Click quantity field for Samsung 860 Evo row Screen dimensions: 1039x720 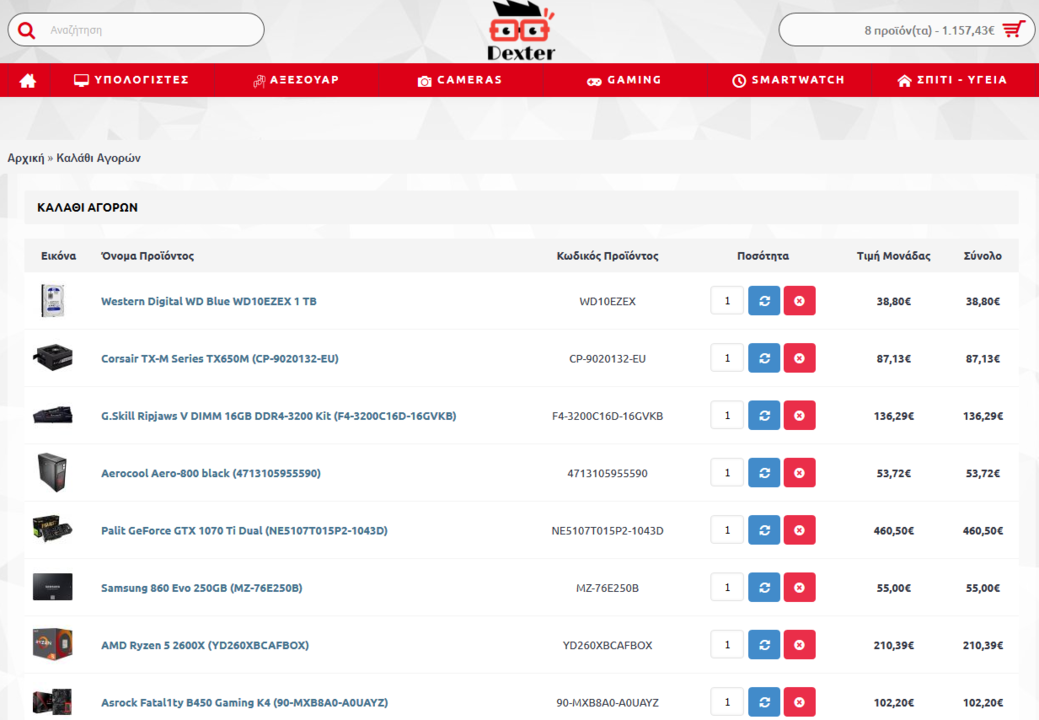pos(727,588)
